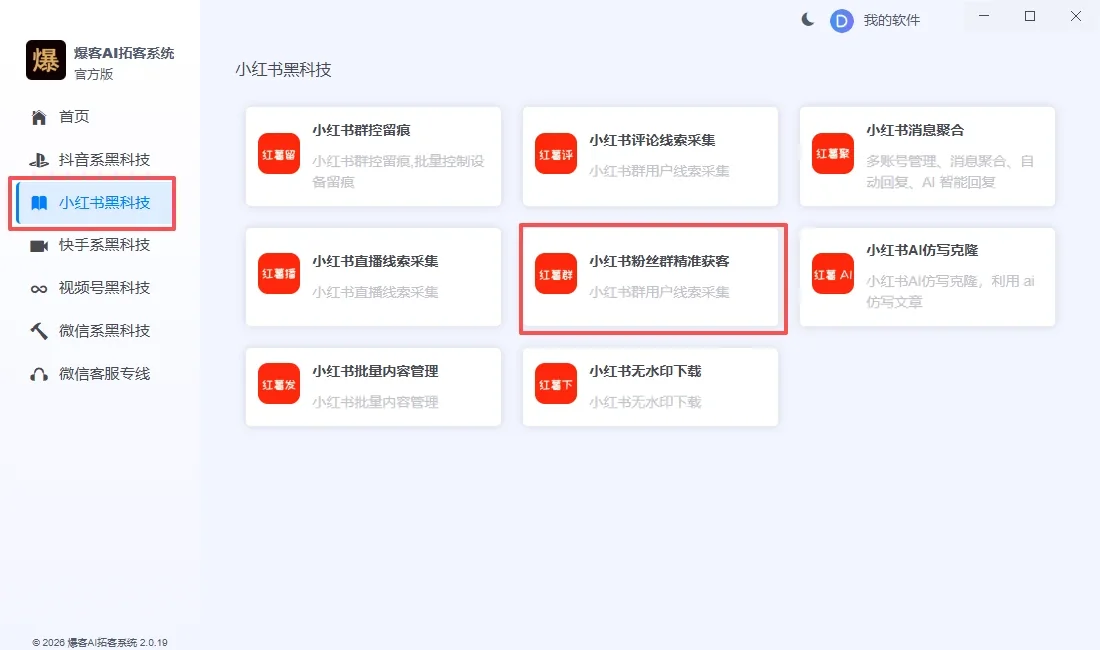Click the home icon beside 首页

click(39, 117)
